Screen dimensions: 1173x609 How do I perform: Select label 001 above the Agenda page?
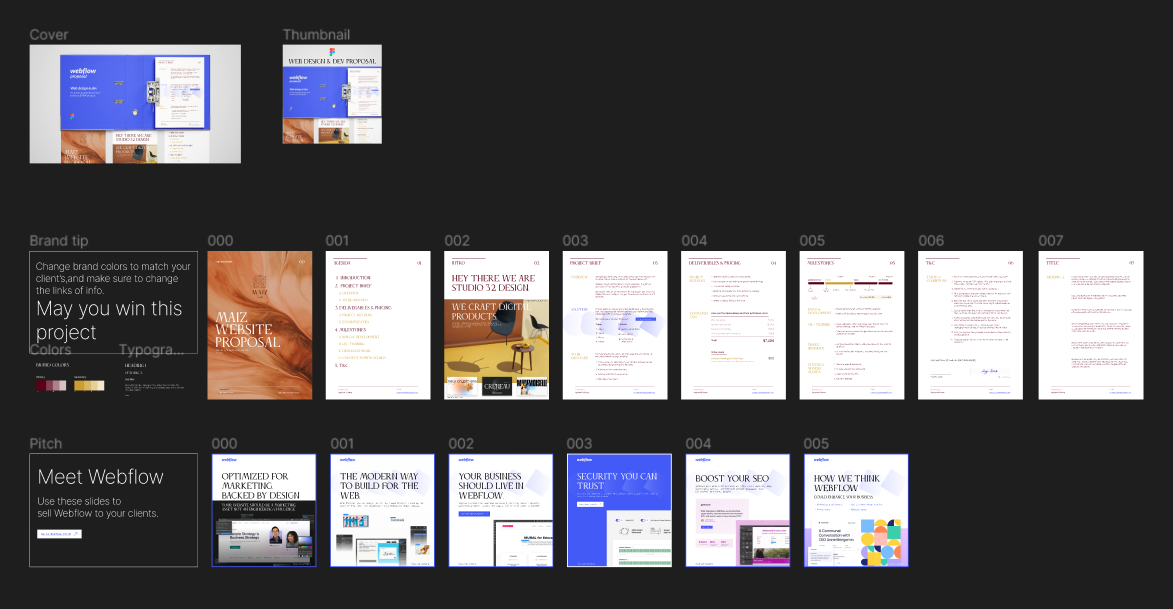tap(337, 240)
